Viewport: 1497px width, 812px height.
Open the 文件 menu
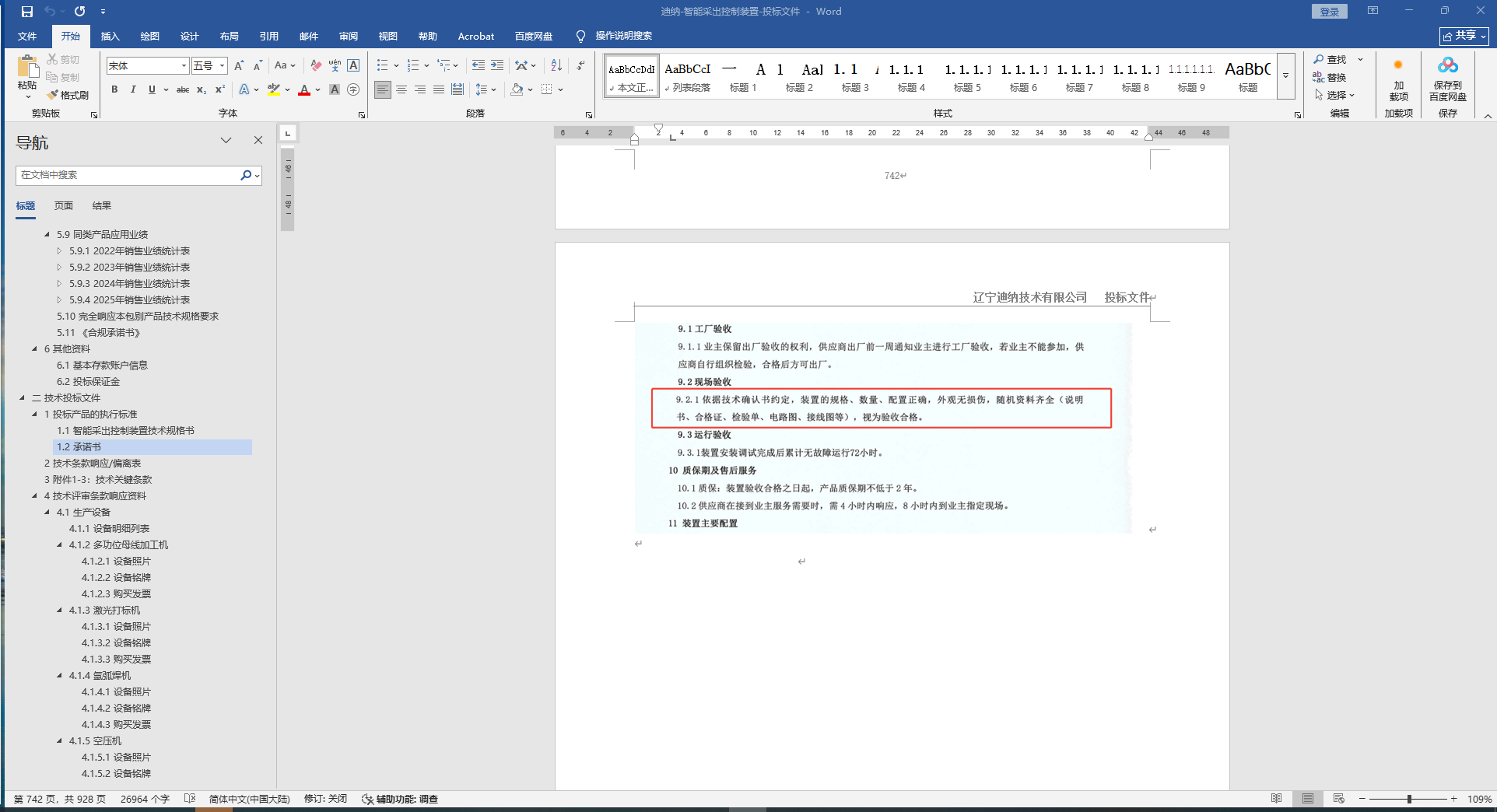click(27, 36)
